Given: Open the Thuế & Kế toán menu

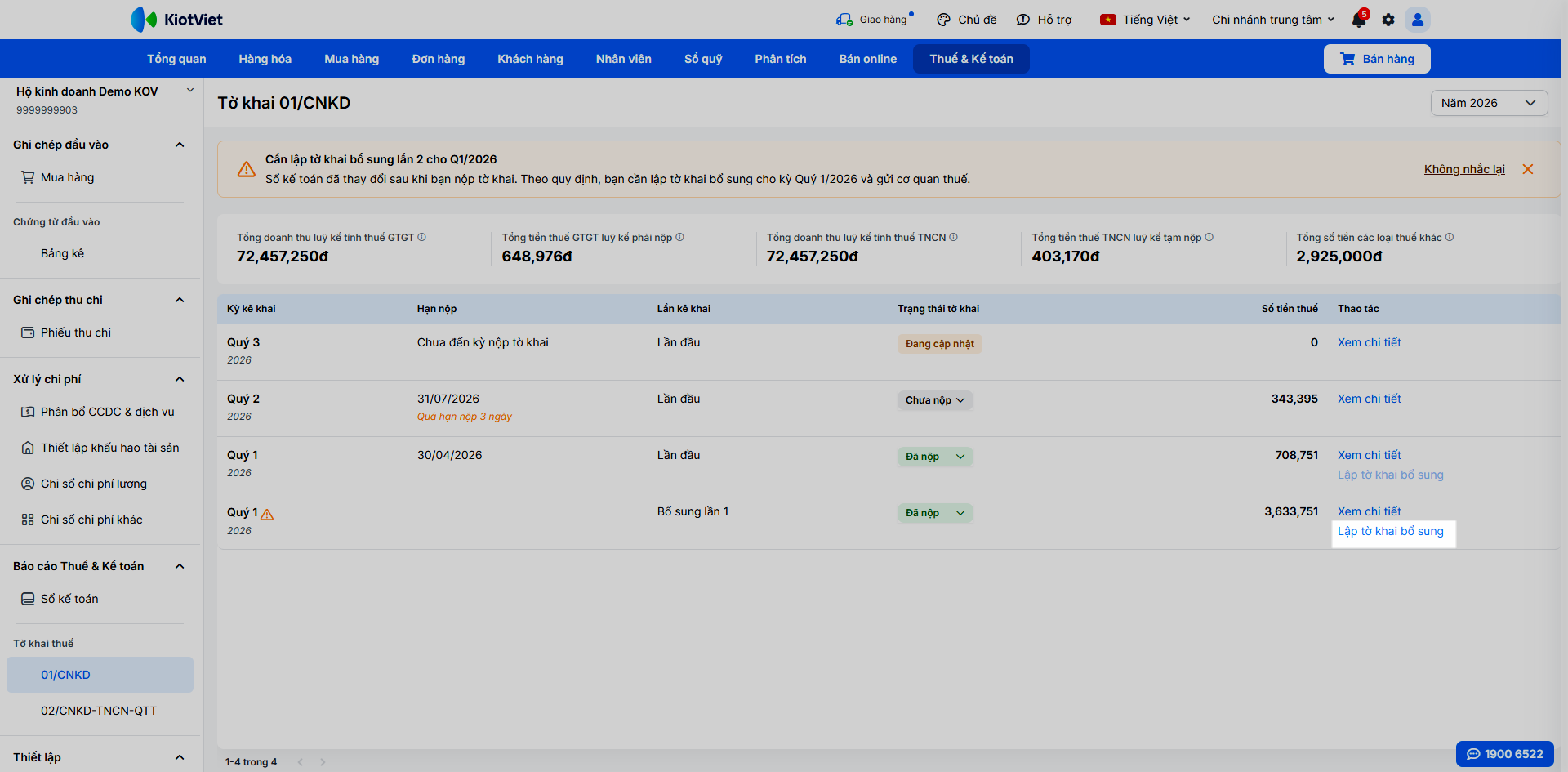Looking at the screenshot, I should click(x=971, y=59).
